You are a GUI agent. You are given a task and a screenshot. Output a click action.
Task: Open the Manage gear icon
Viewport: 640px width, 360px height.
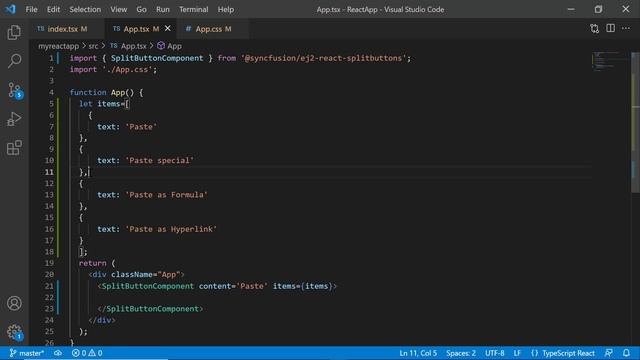coord(15,332)
